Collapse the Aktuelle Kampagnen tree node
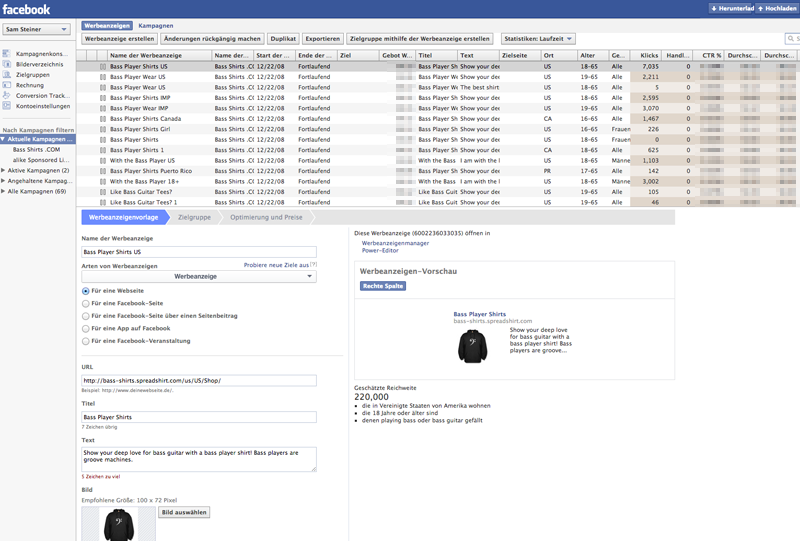This screenshot has height=541, width=800. tap(3, 139)
